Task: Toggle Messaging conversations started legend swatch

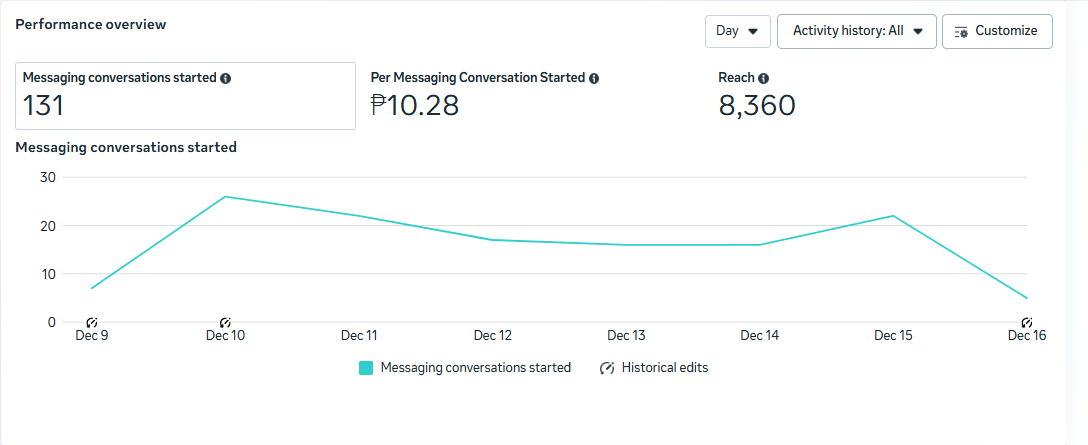Action: [x=366, y=368]
